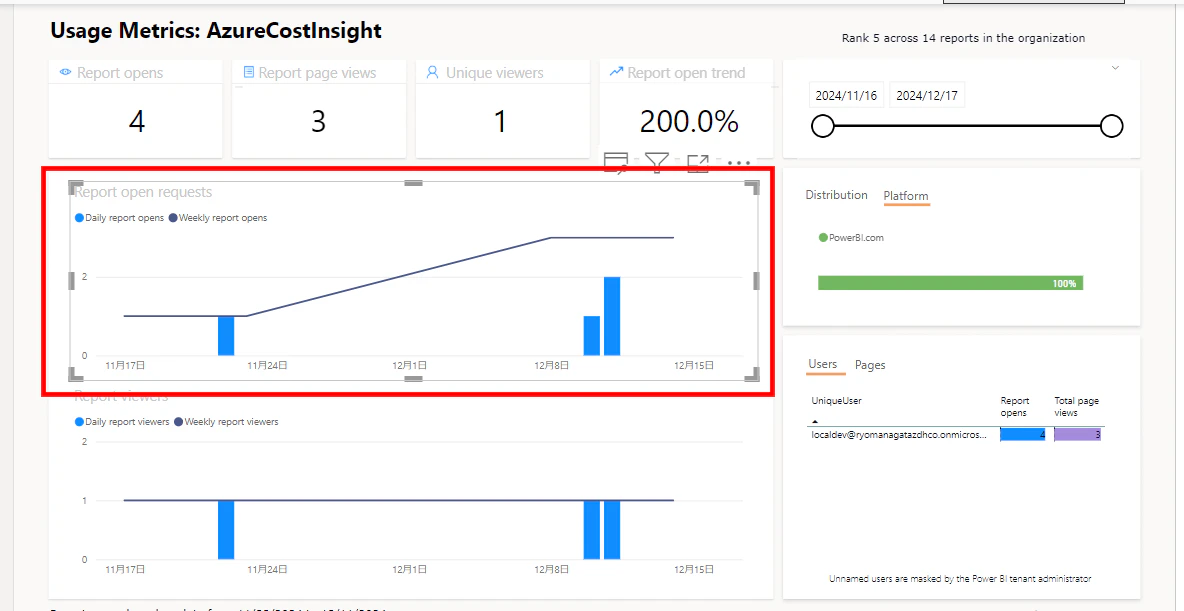The height and width of the screenshot is (611, 1184).
Task: Select the Report open requests bar before 11月24日
Action: click(226, 335)
